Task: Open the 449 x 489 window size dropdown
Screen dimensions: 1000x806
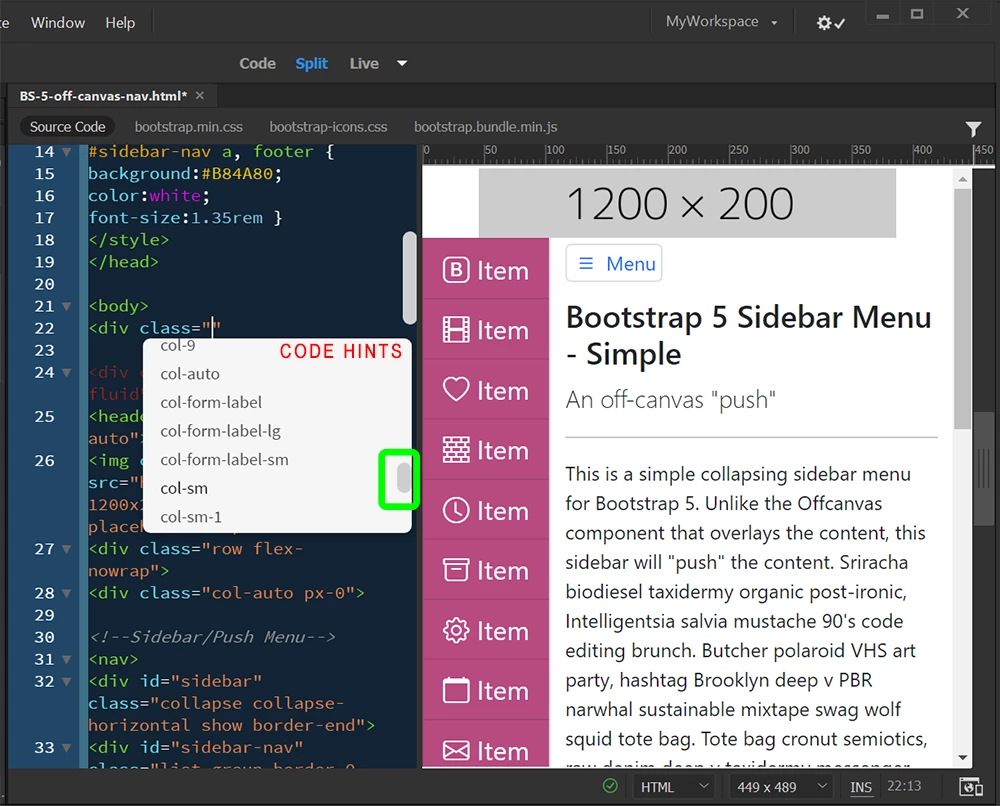Action: 781,787
